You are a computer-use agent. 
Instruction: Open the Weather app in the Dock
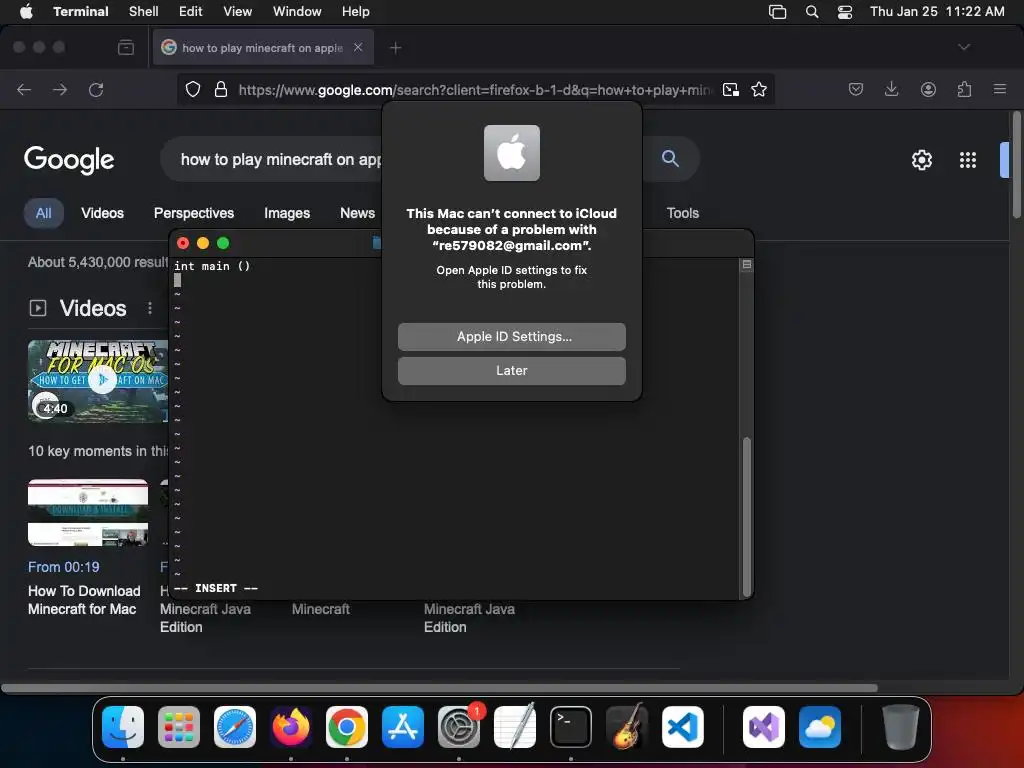tap(820, 727)
